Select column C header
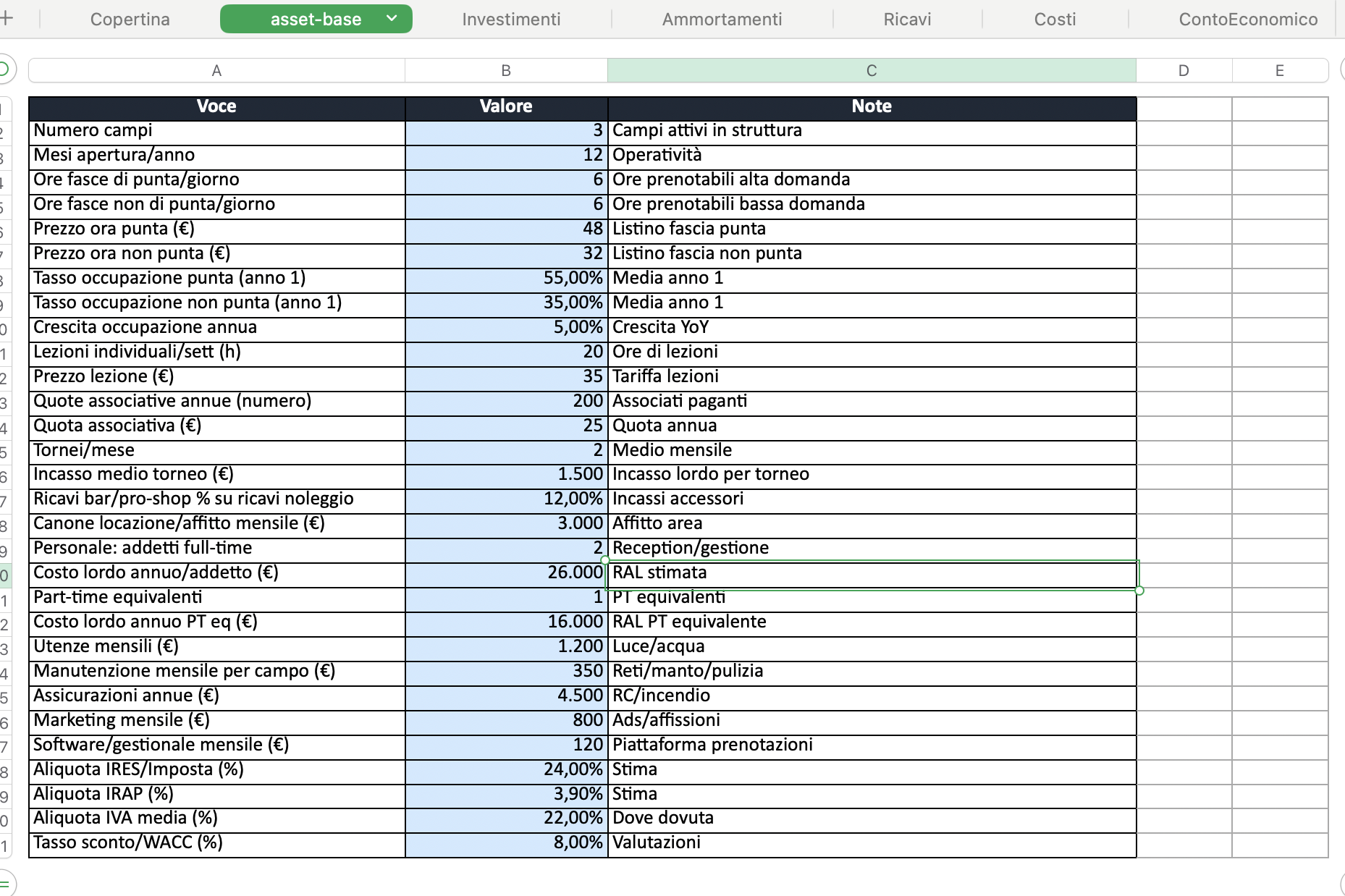The height and width of the screenshot is (896, 1345). click(872, 71)
